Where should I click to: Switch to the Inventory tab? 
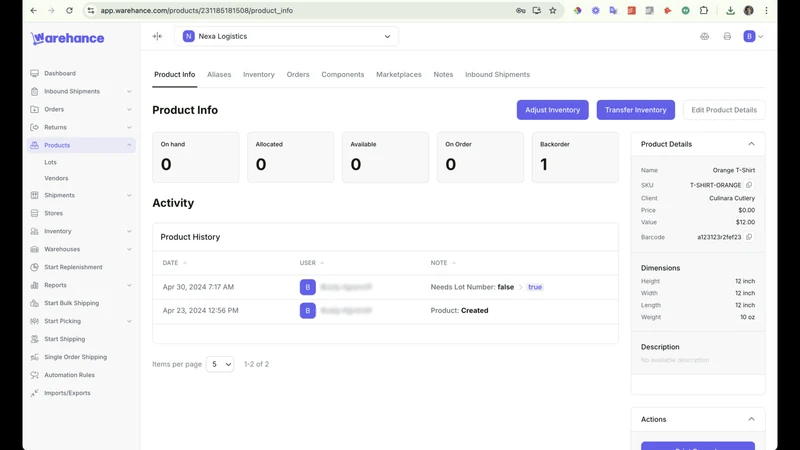(x=259, y=74)
